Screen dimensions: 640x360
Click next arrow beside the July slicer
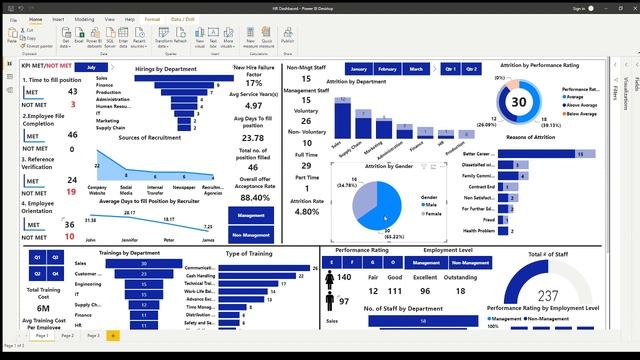pyautogui.click(x=113, y=67)
